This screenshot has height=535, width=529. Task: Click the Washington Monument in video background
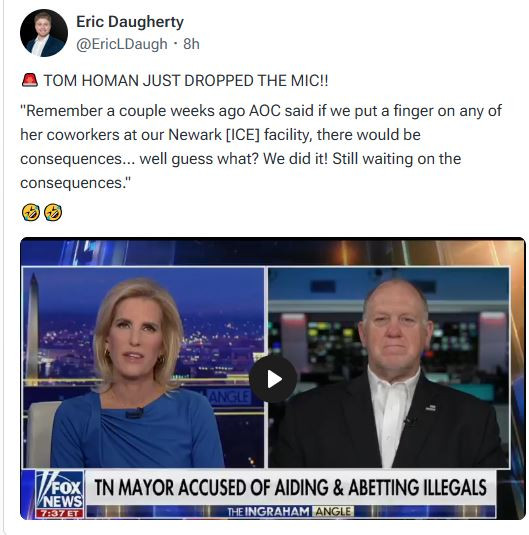[33, 326]
